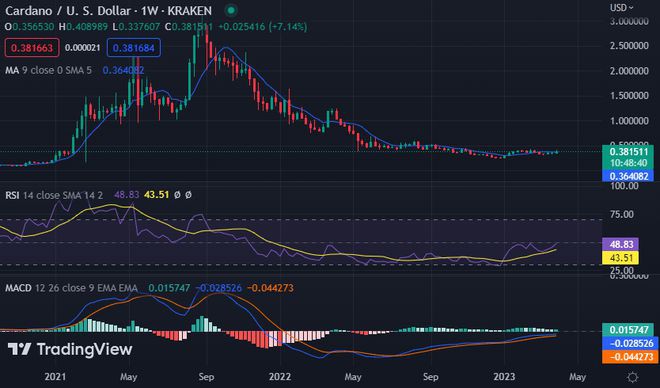Click the change value +0.025416 (+7.14%)
Image resolution: width=660 pixels, height=388 pixels.
coord(262,27)
